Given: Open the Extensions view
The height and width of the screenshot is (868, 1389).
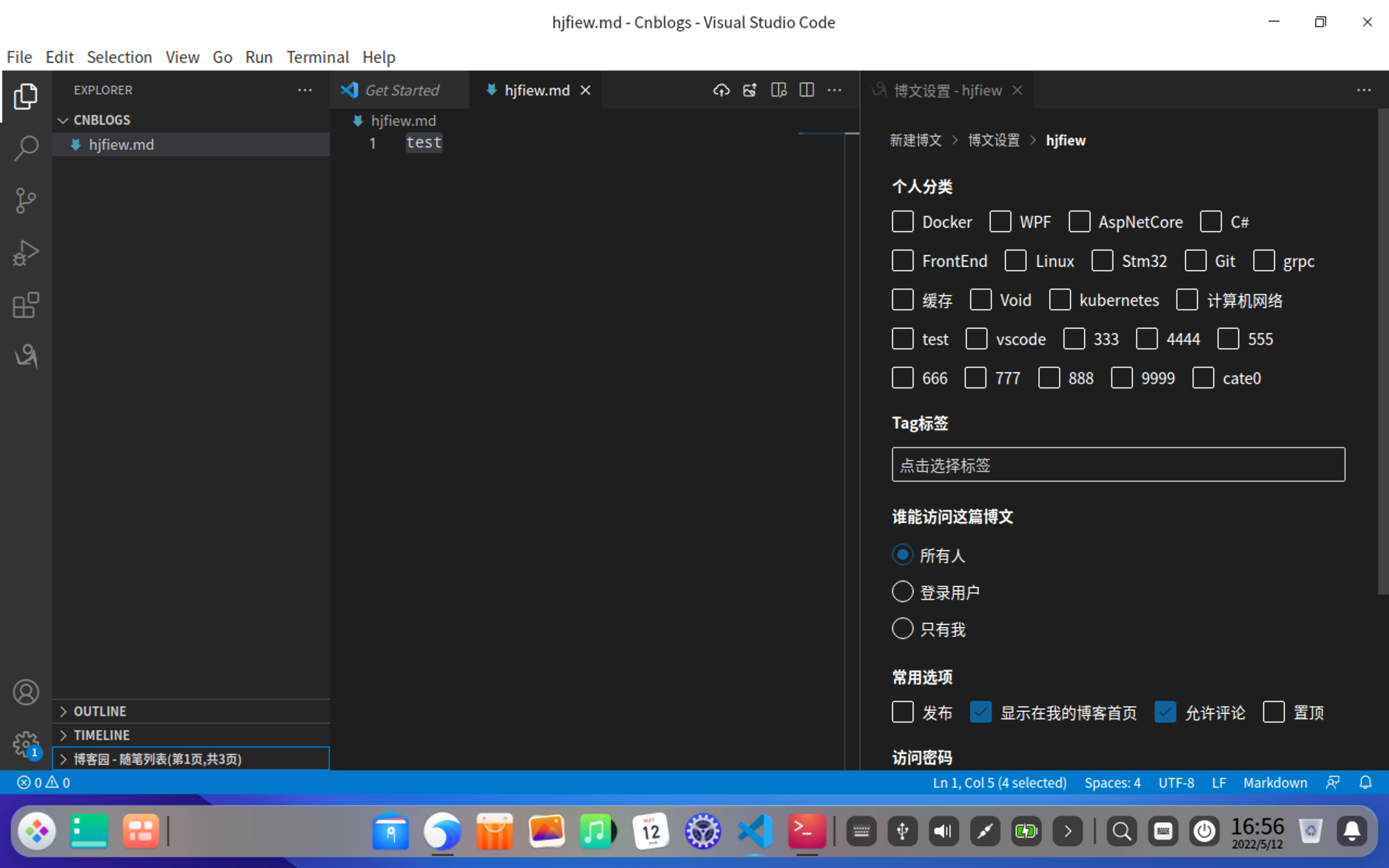Looking at the screenshot, I should 25,305.
